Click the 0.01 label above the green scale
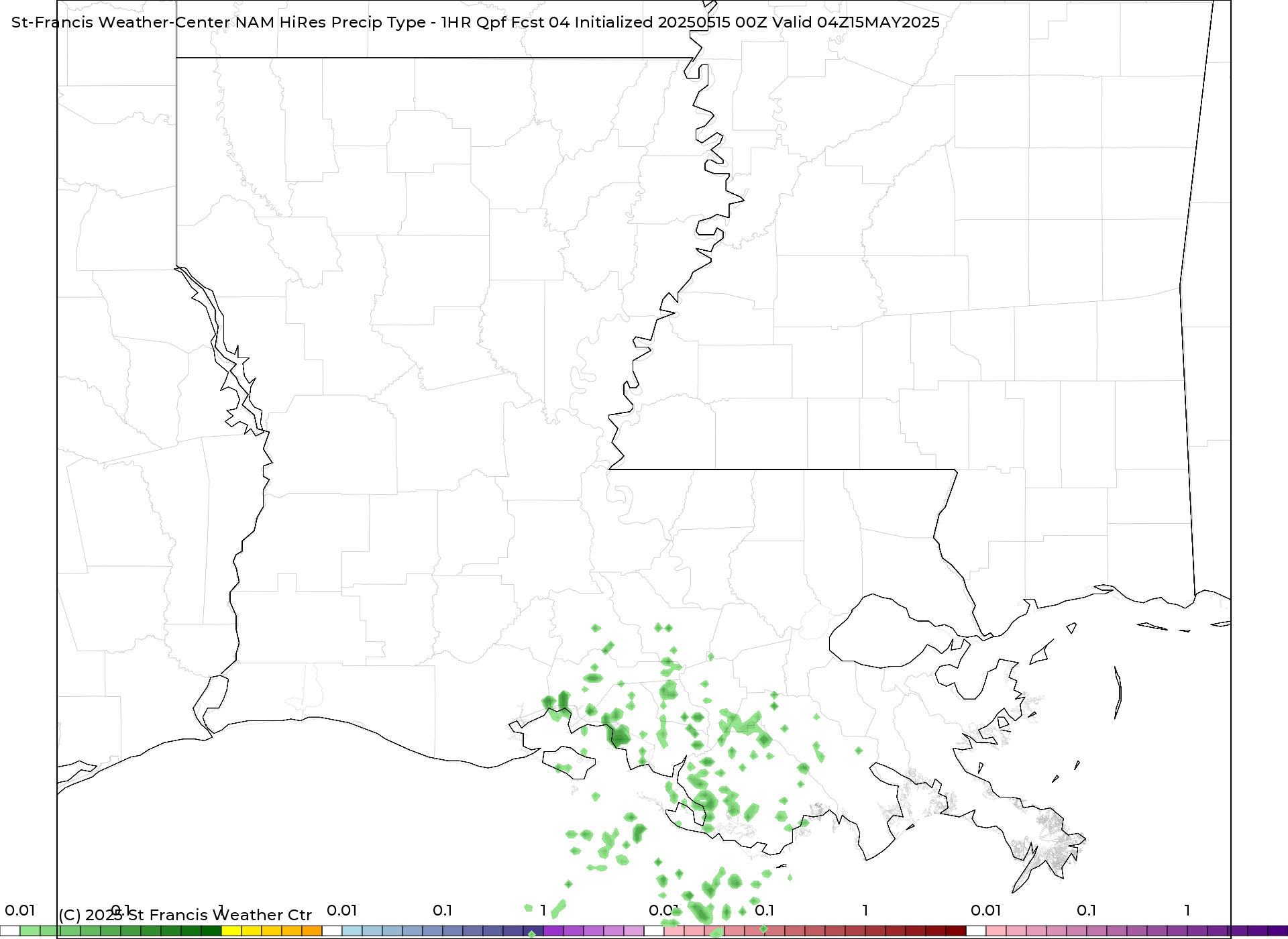This screenshot has height=939, width=1288. tap(19, 910)
